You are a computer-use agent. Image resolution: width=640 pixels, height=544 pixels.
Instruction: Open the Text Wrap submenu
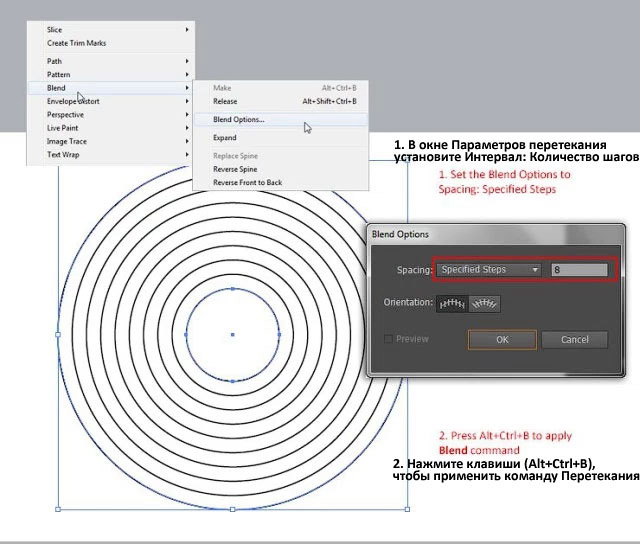(x=111, y=155)
